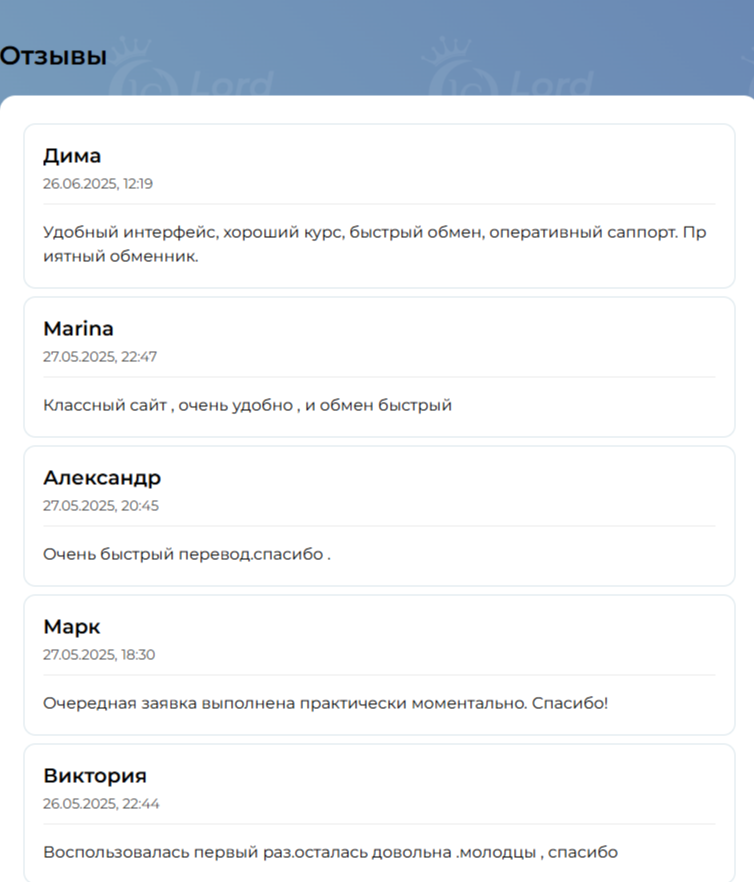Viewport: 754px width, 882px height.
Task: Select reviewer name Марк
Action: click(71, 627)
